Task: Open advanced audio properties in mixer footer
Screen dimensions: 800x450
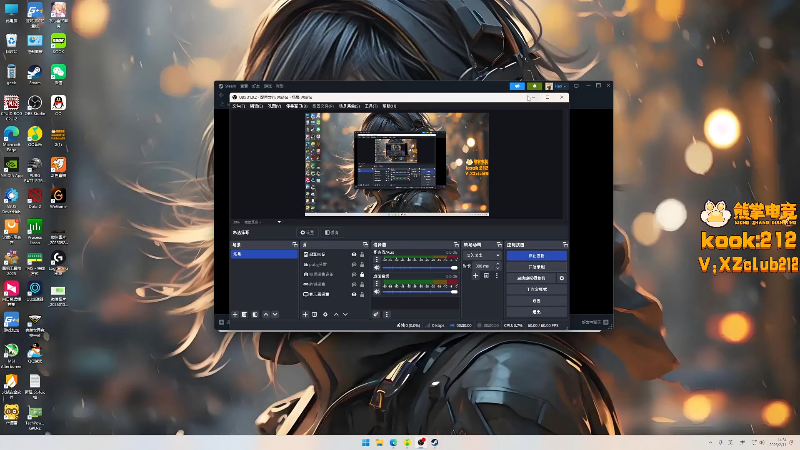Action: [376, 314]
